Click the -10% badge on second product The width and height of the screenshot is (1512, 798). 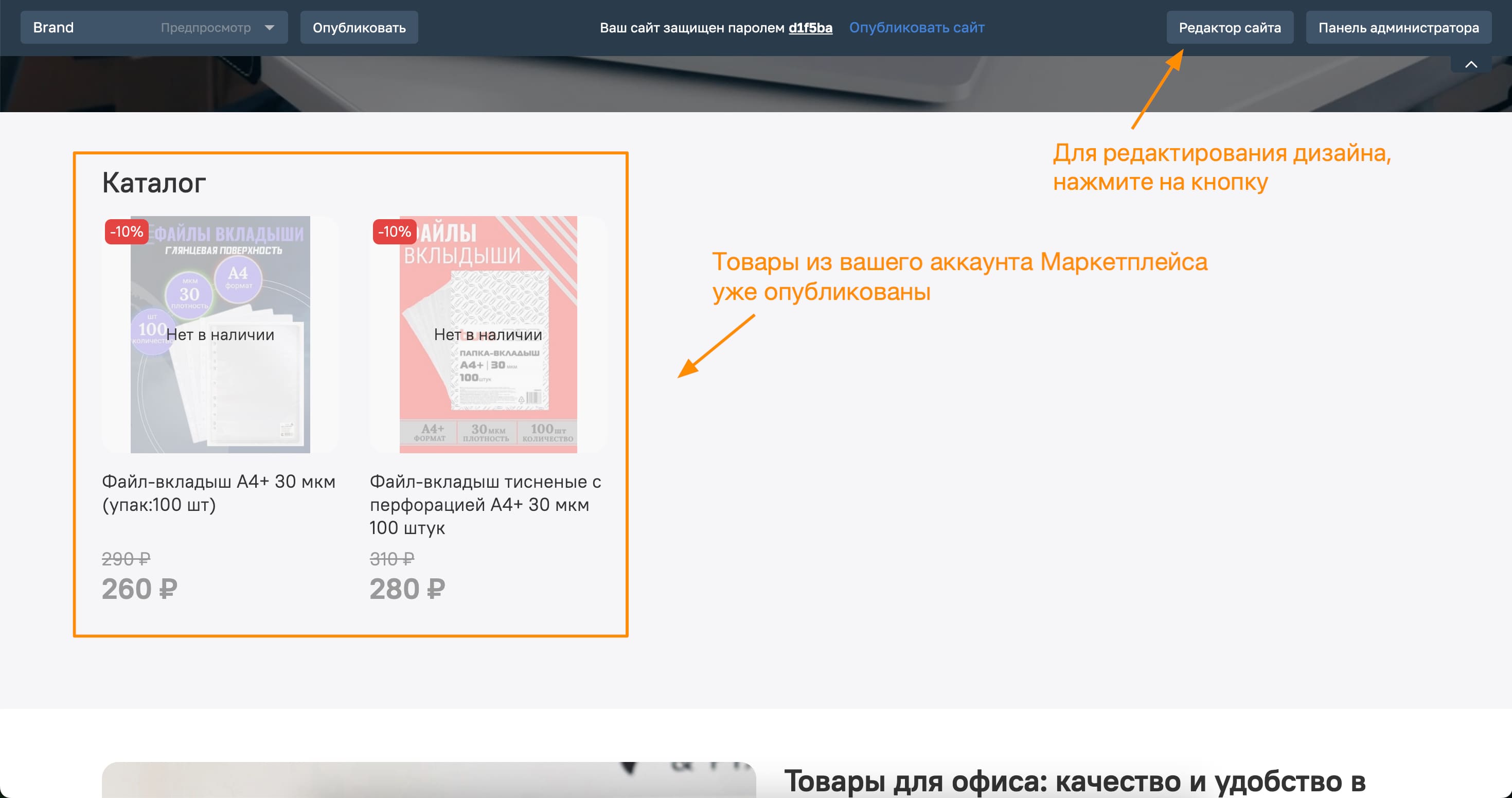pos(394,232)
